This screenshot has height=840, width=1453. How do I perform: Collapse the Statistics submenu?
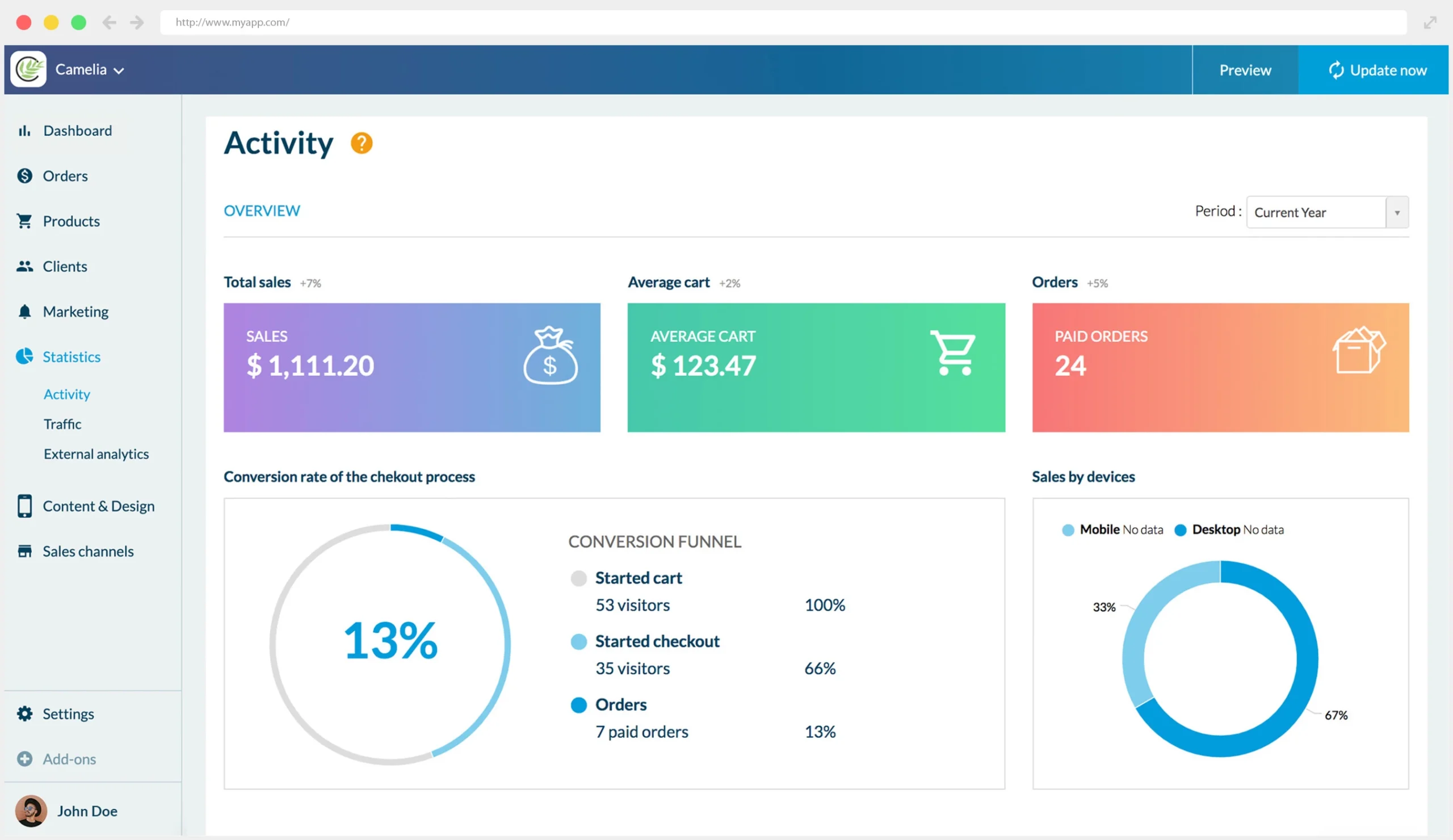click(x=71, y=356)
